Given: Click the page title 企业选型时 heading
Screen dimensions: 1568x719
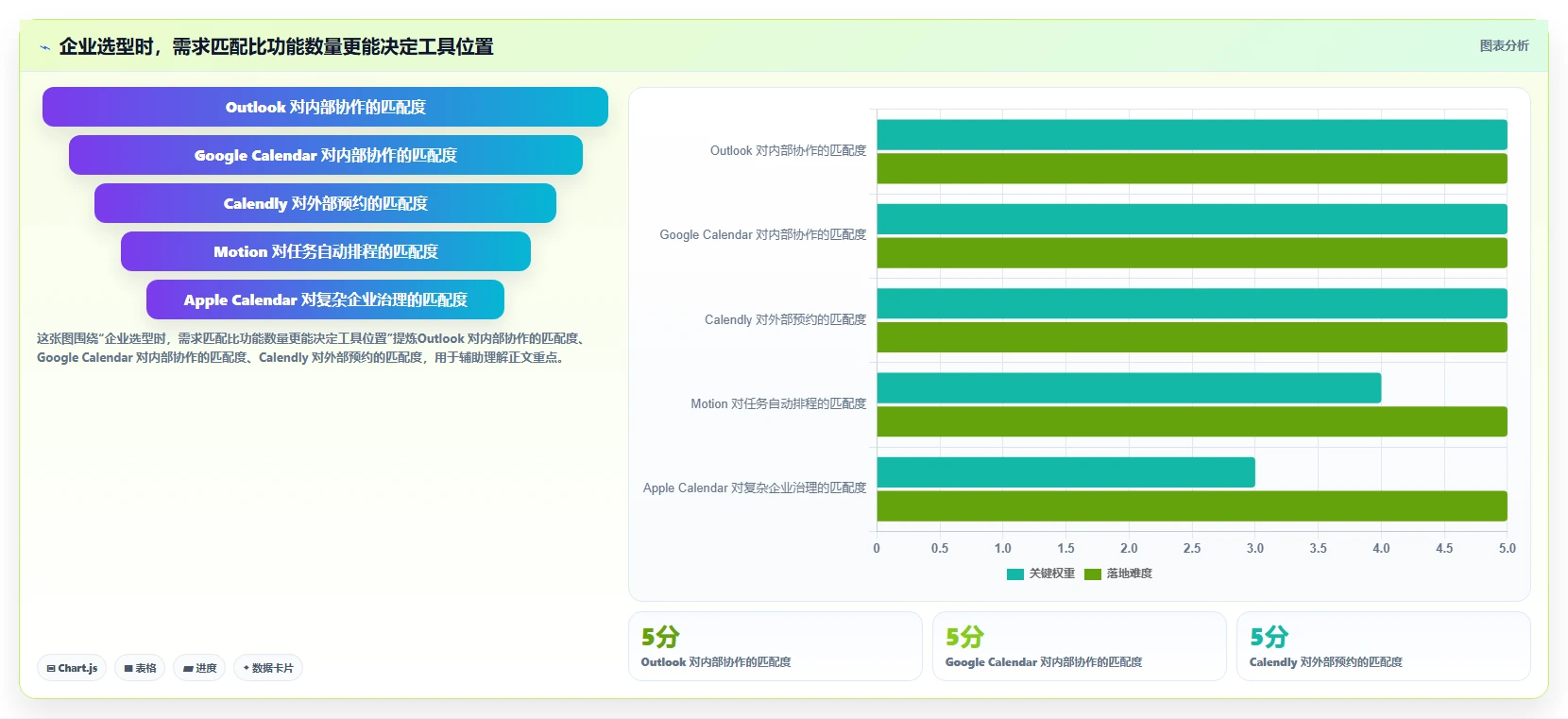Looking at the screenshot, I should 276,46.
